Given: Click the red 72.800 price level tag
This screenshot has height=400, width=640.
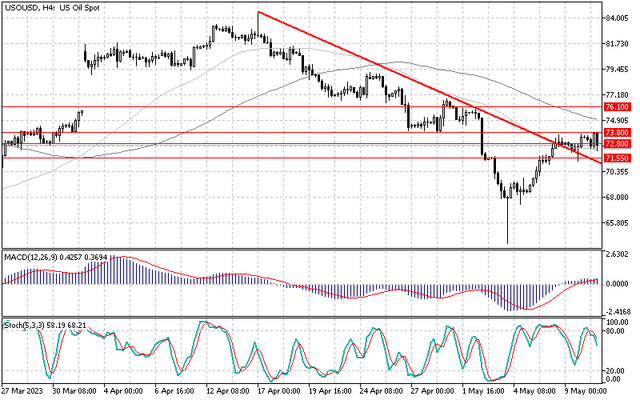Looking at the screenshot, I should [617, 144].
